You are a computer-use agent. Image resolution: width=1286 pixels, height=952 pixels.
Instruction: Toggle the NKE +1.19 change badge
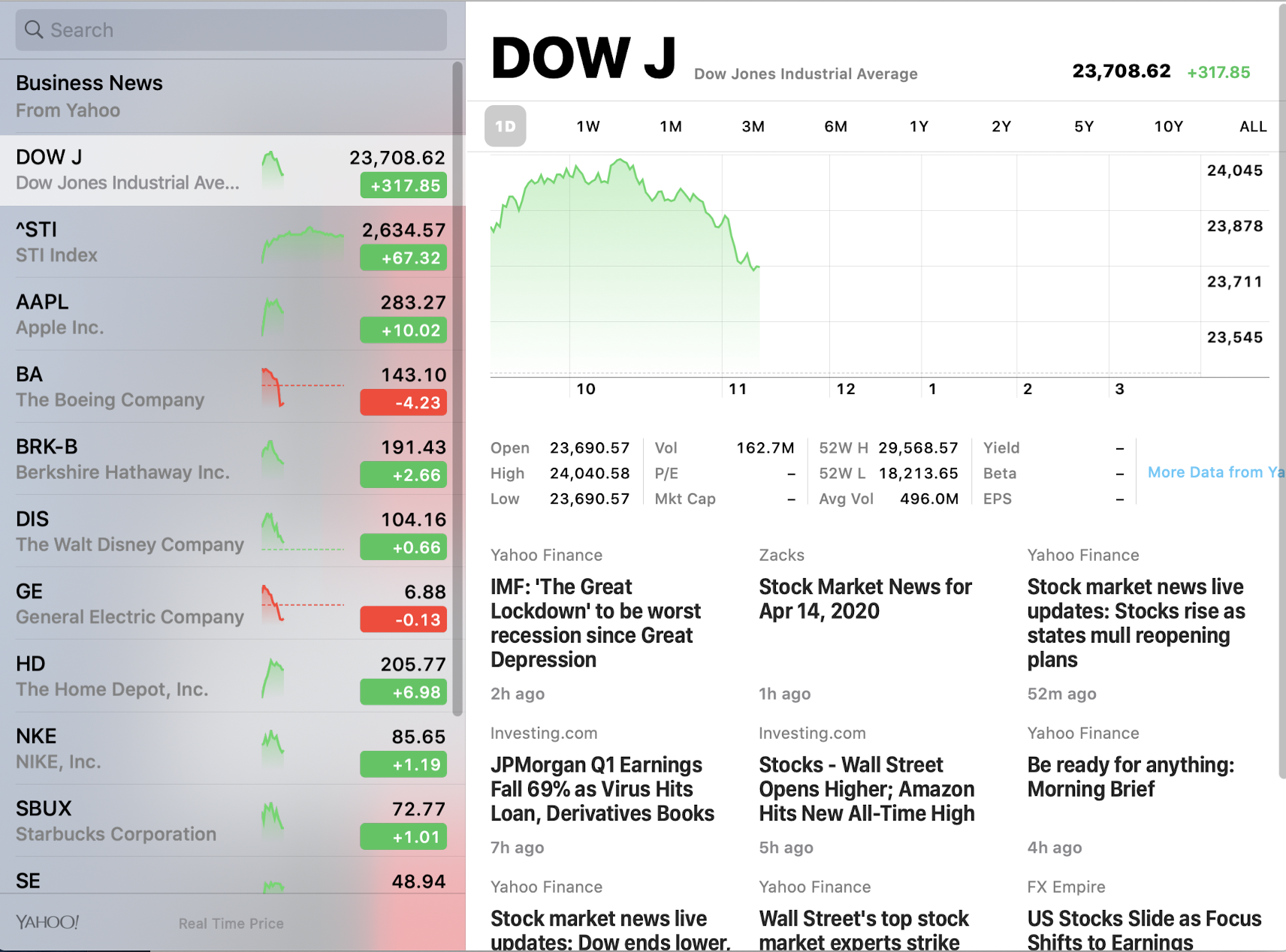[403, 764]
